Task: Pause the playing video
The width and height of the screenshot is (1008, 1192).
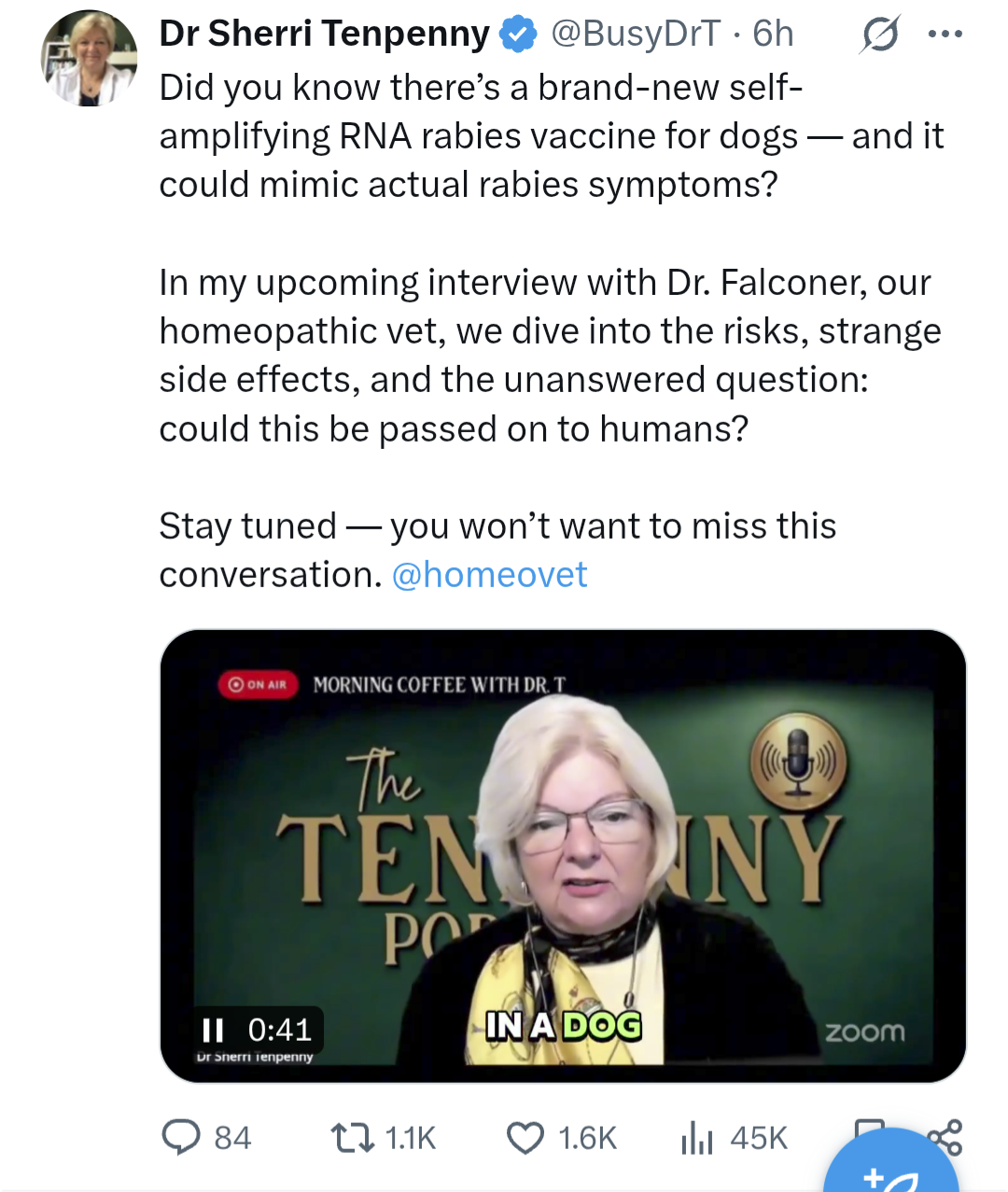Action: [213, 1030]
